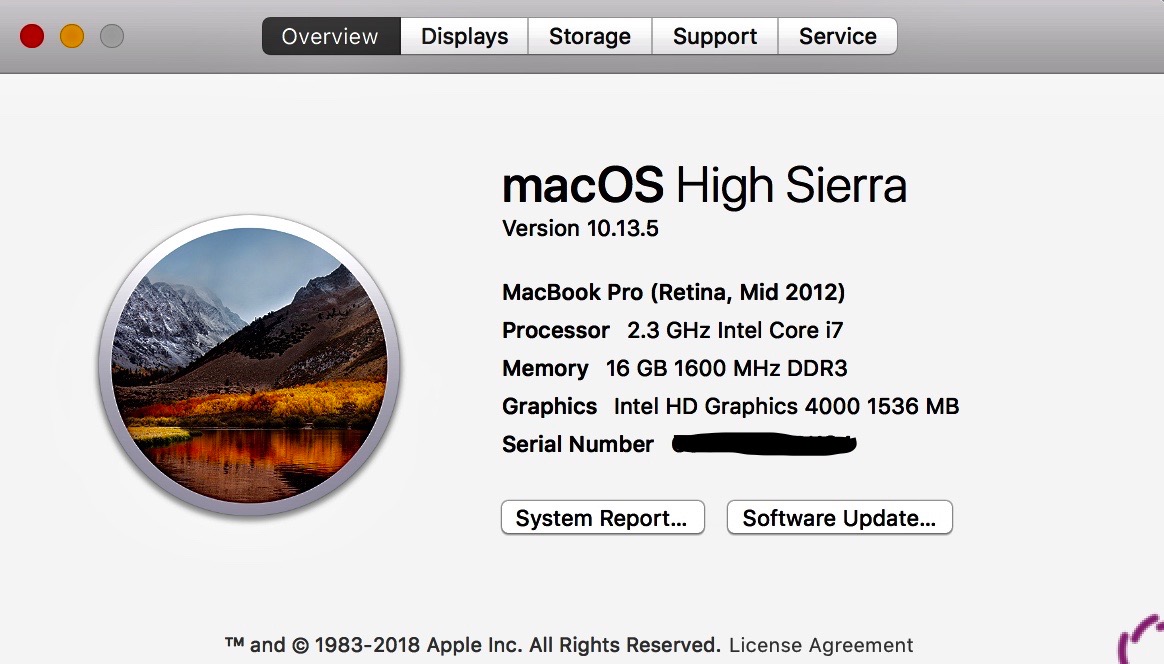
Task: Click the System Report... button
Action: (x=603, y=518)
